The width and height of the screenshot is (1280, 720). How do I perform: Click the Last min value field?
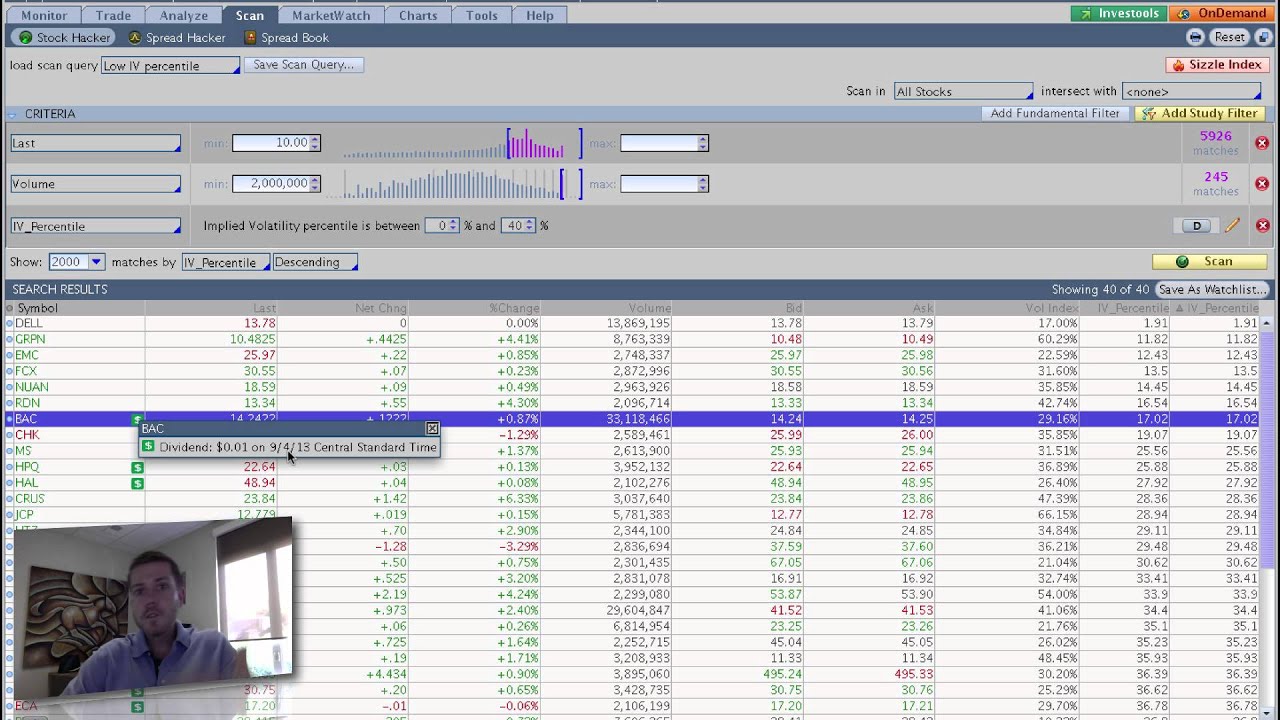click(270, 143)
